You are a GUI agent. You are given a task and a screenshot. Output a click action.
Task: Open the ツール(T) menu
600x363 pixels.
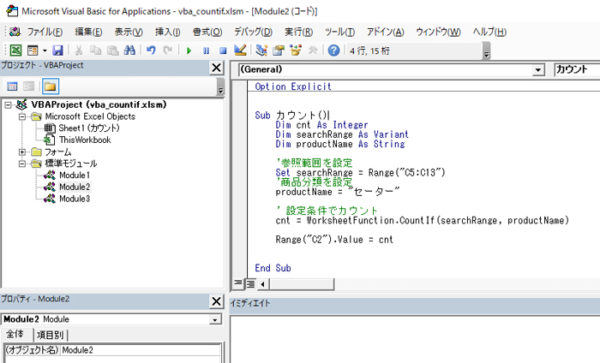pos(339,32)
